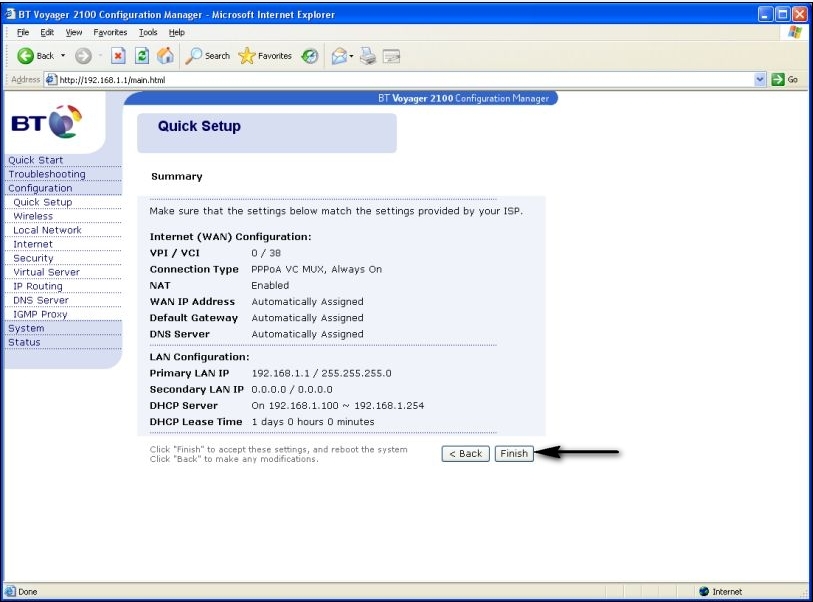Open the Troubleshooting link
The width and height of the screenshot is (813, 602).
pyautogui.click(x=47, y=174)
